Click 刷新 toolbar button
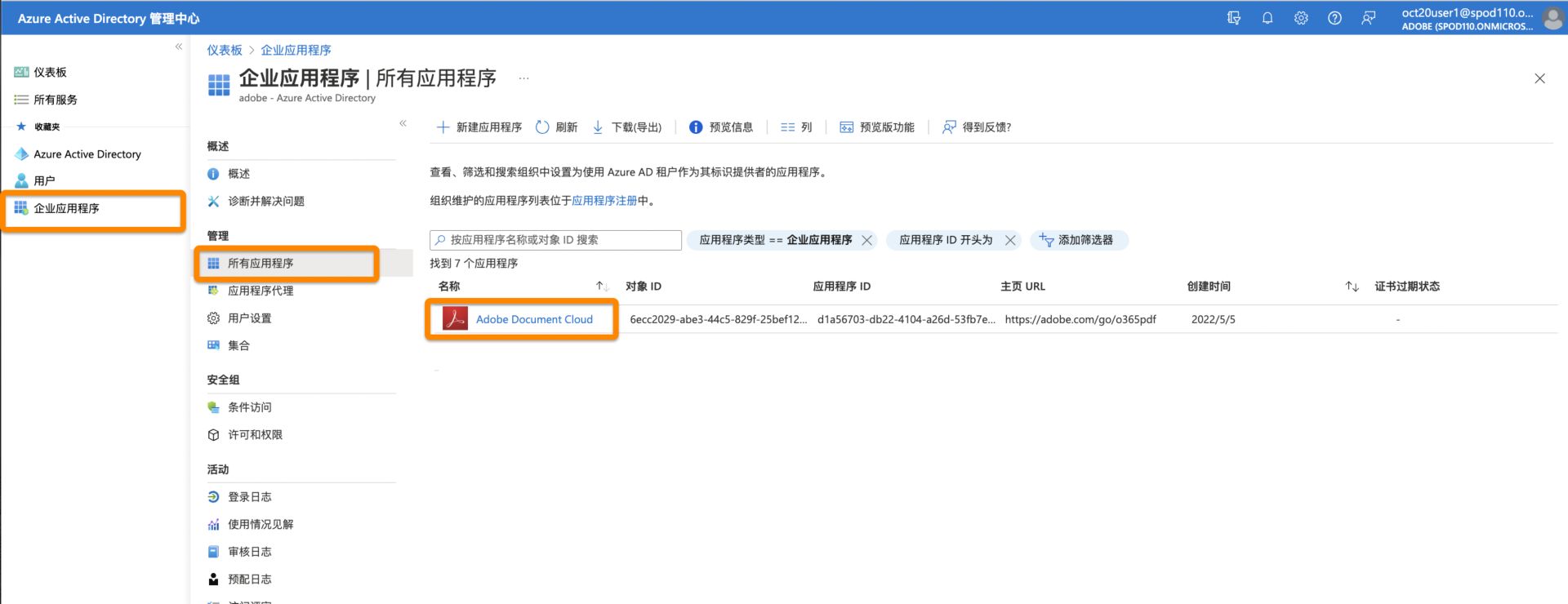Viewport: 1568px width, 604px height. coord(556,127)
